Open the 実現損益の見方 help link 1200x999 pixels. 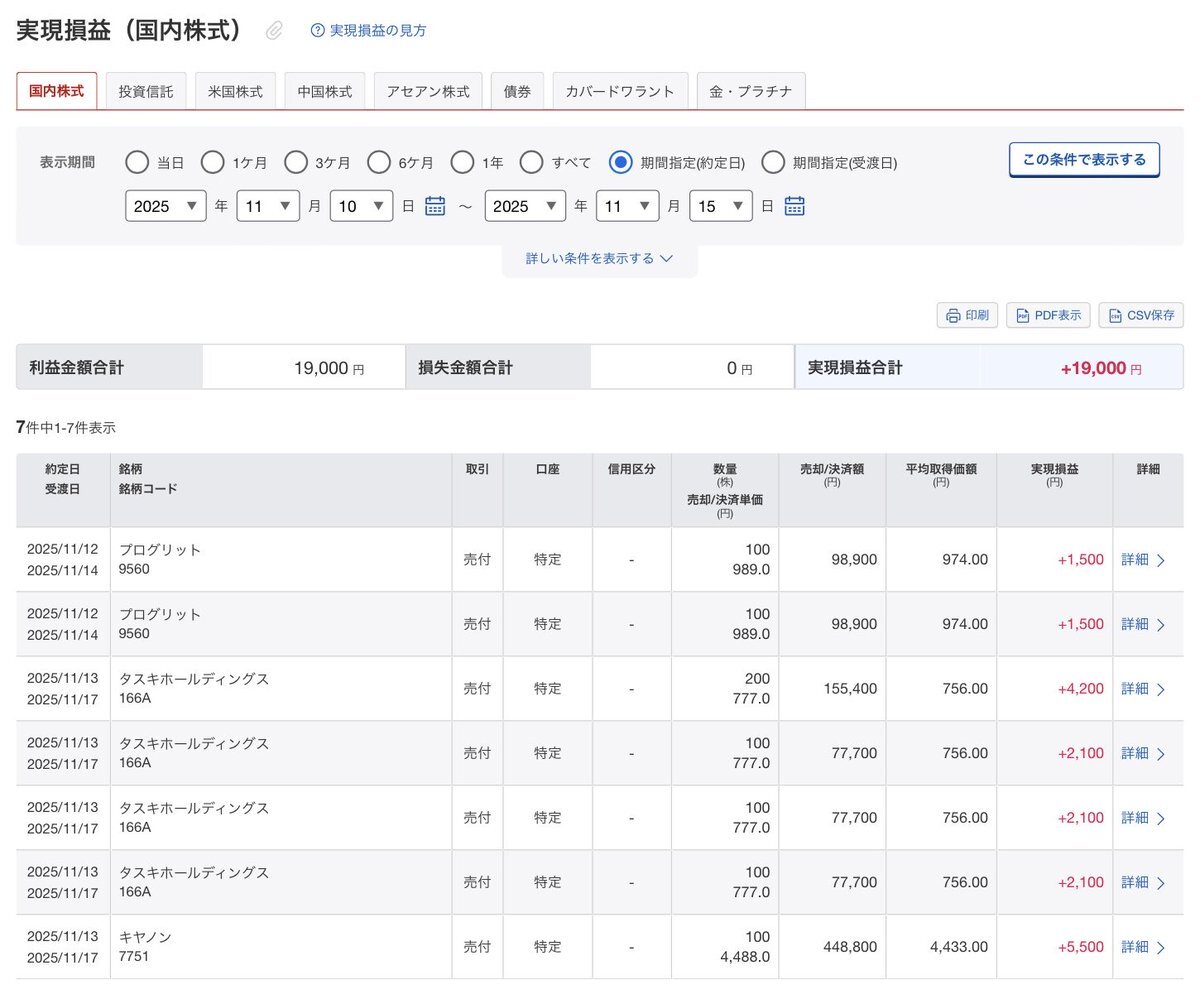point(378,31)
